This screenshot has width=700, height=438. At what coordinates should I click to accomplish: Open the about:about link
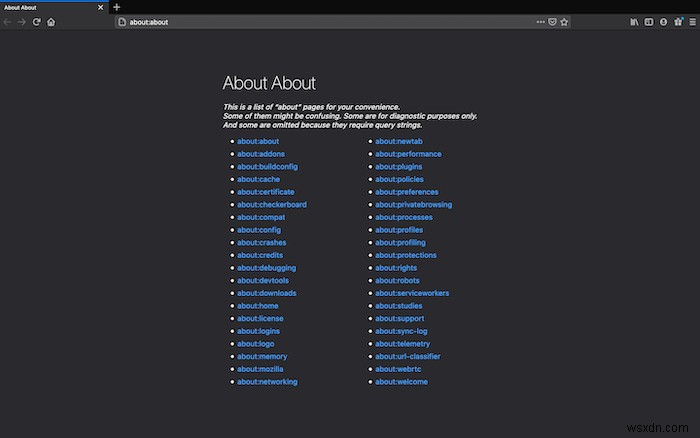(x=258, y=141)
